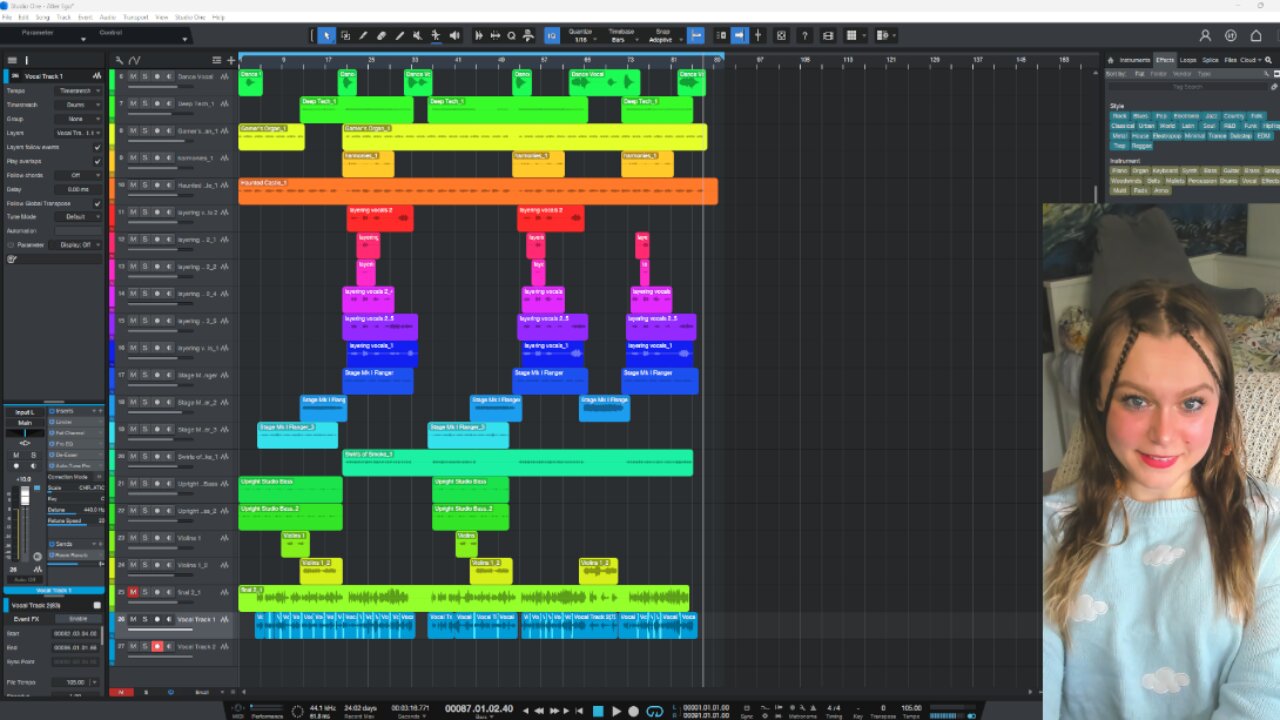Click the Record button in transport
This screenshot has height=720, width=1280.
point(633,711)
